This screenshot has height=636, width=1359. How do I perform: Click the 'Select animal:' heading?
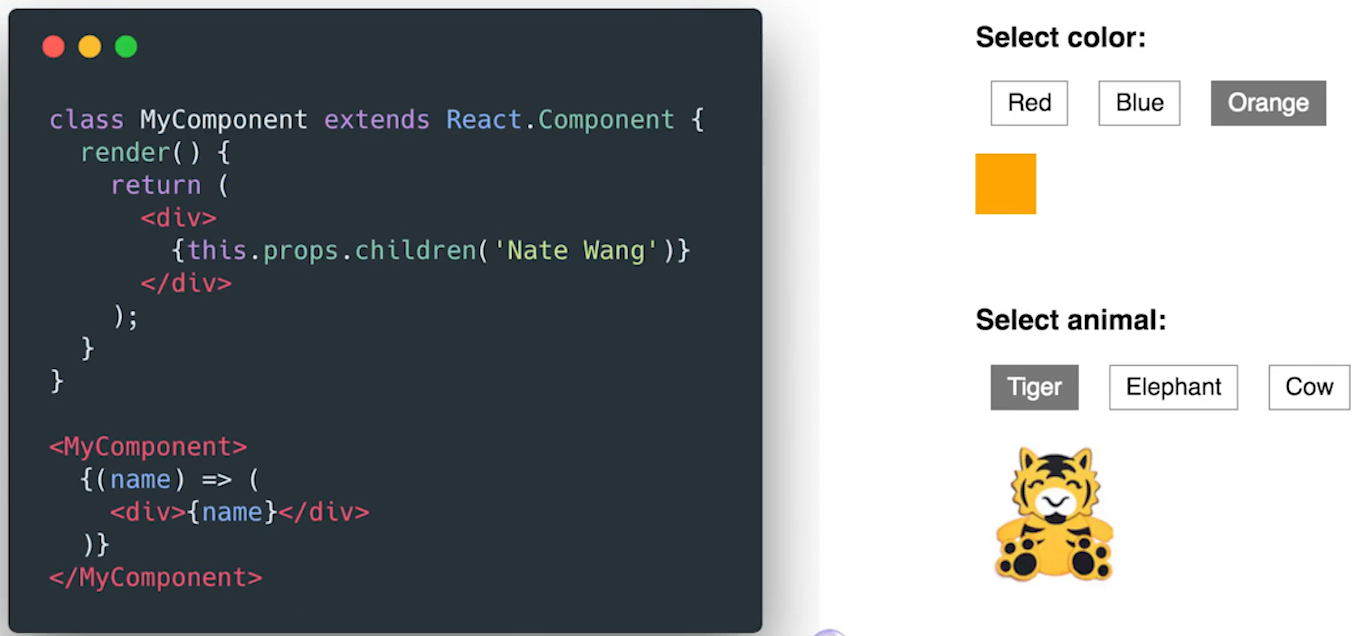1071,320
